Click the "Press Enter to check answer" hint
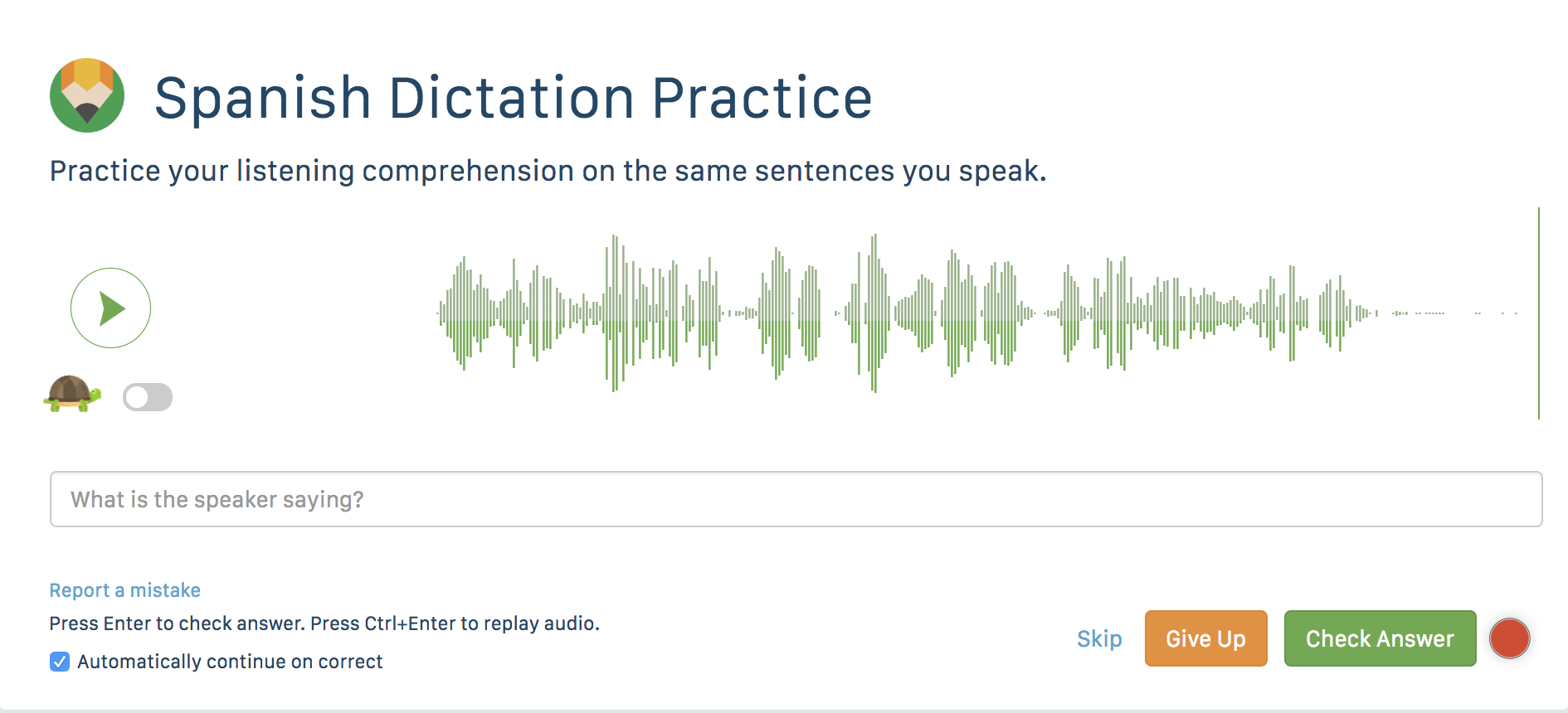The width and height of the screenshot is (1568, 713). tap(324, 623)
